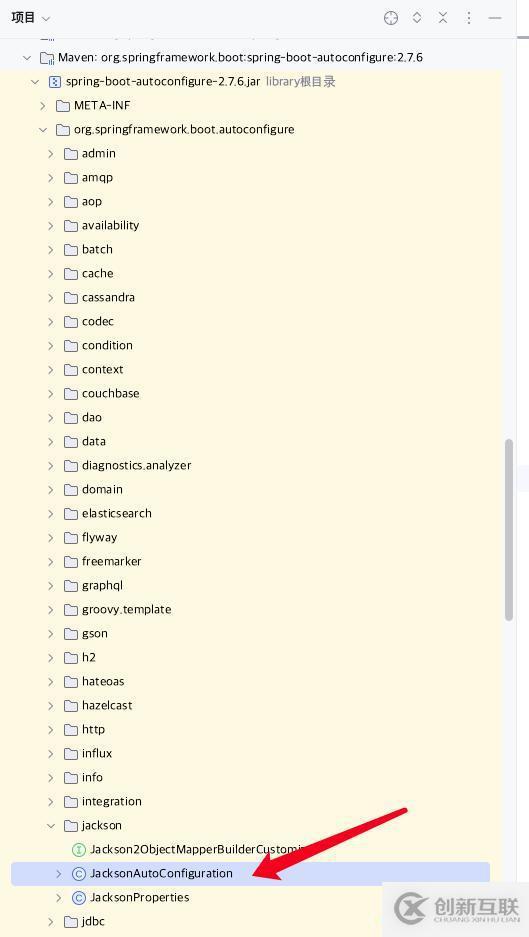Image resolution: width=529 pixels, height=937 pixels.
Task: Click the locate opened file crosshair icon
Action: click(x=390, y=18)
